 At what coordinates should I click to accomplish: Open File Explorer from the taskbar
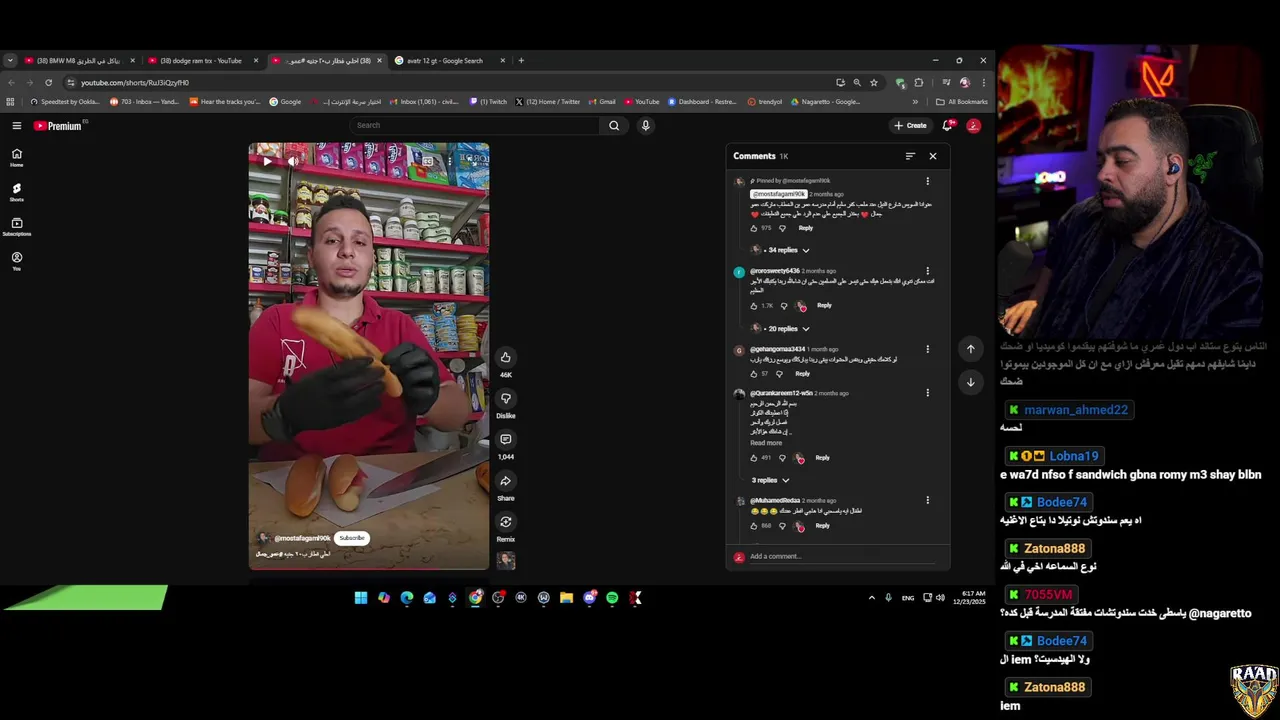pos(566,598)
